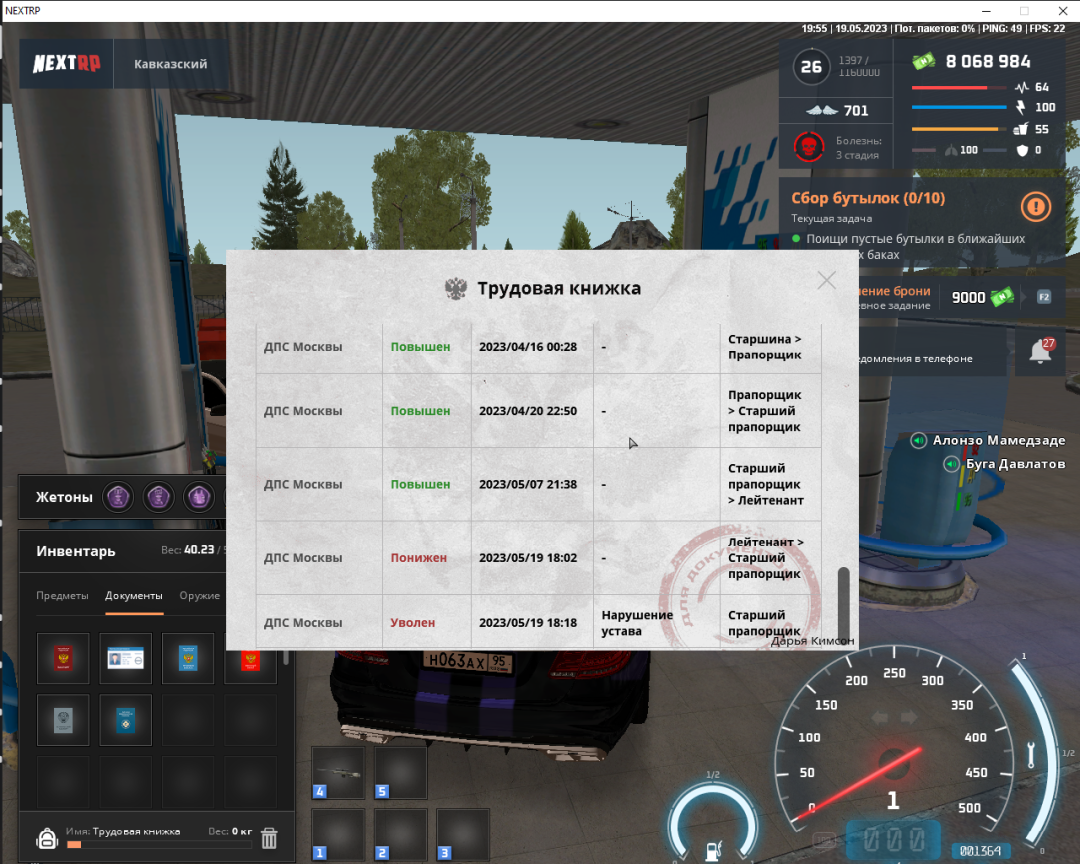The width and height of the screenshot is (1080, 864).
Task: Open phone notifications via the bell icon
Action: click(1041, 351)
